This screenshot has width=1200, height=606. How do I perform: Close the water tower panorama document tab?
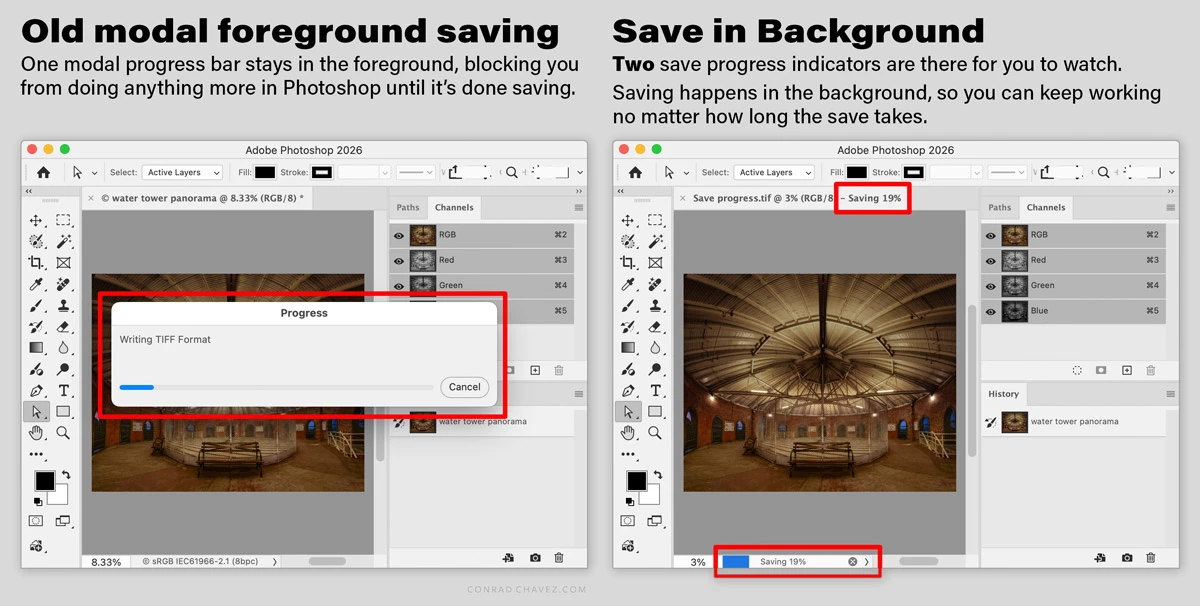pos(90,198)
